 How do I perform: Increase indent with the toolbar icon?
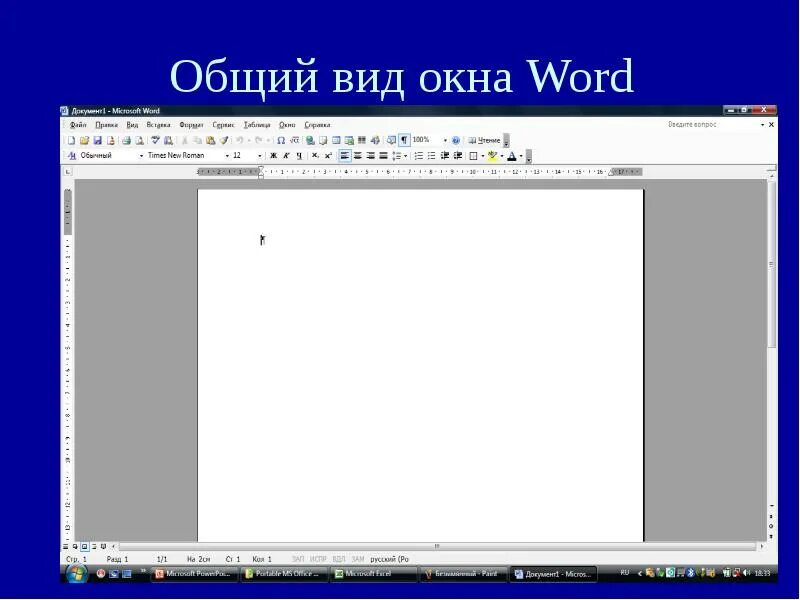click(458, 156)
